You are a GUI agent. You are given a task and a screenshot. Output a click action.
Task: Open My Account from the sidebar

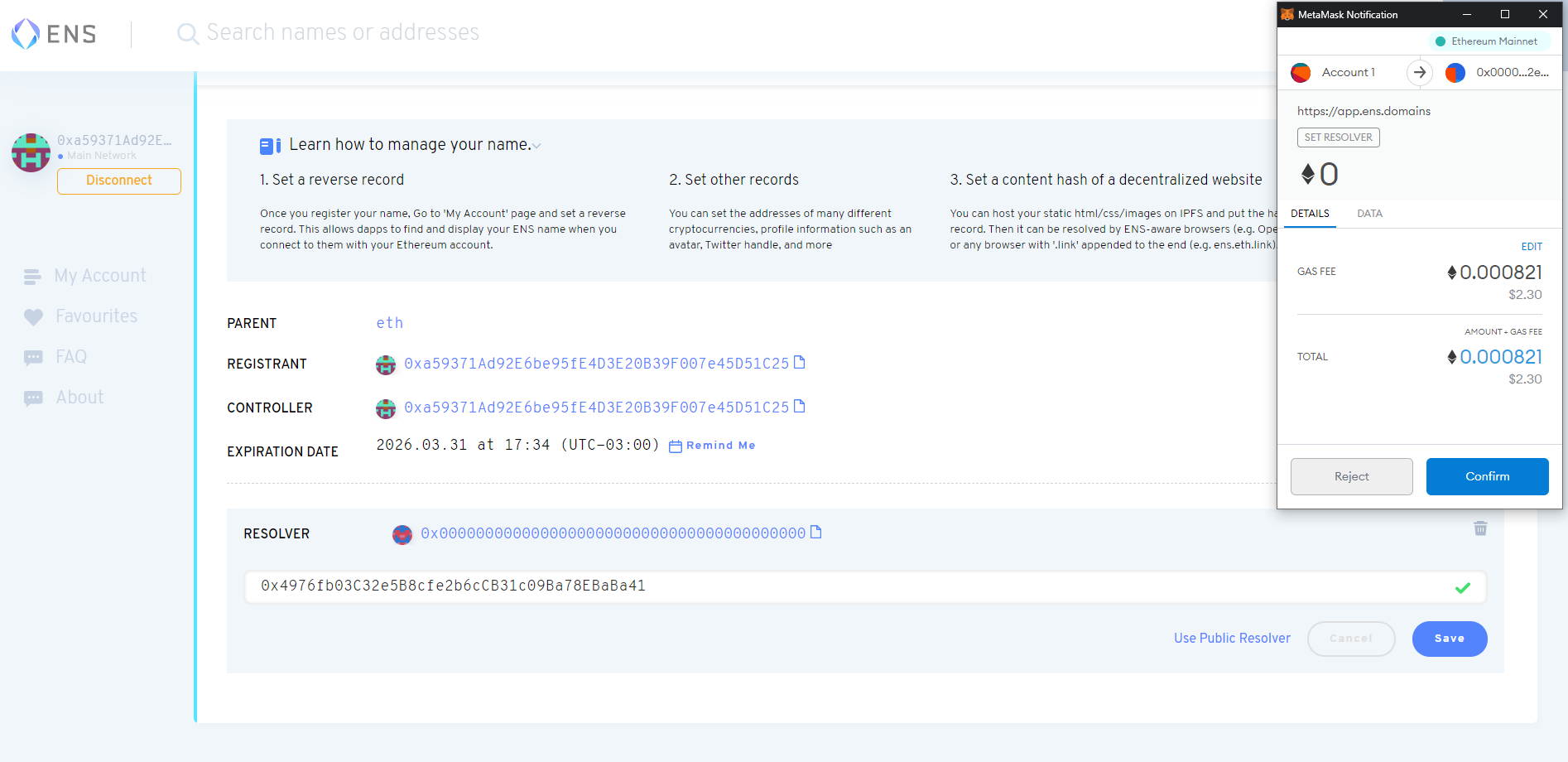[x=99, y=276]
